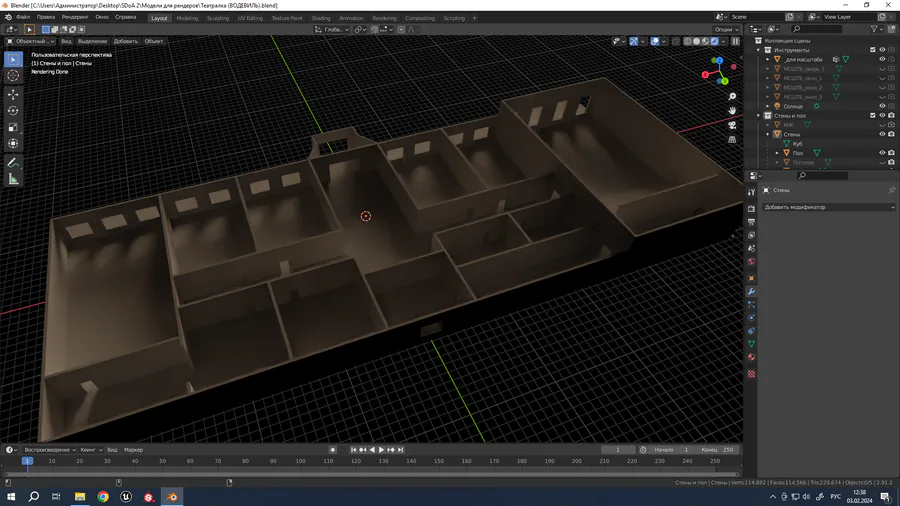Viewport: 900px width, 506px height.
Task: Select the Rotate tool in left toolbar
Action: tap(13, 110)
